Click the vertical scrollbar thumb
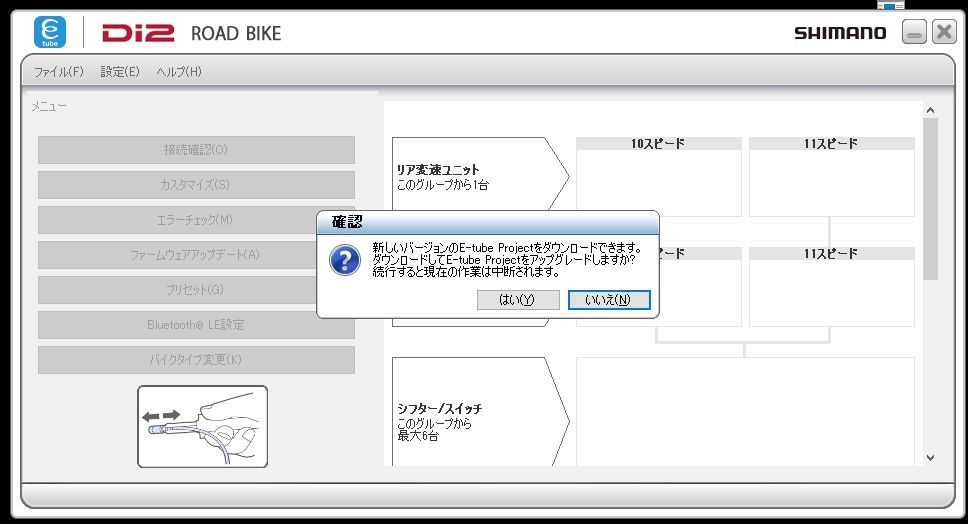968x524 pixels. pyautogui.click(x=930, y=199)
